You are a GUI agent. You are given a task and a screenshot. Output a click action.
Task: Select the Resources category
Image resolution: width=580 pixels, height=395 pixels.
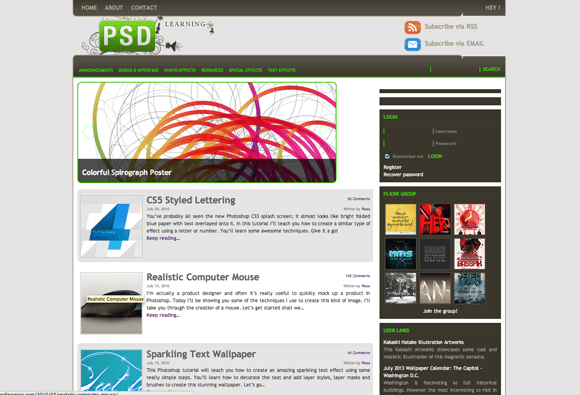tap(212, 70)
